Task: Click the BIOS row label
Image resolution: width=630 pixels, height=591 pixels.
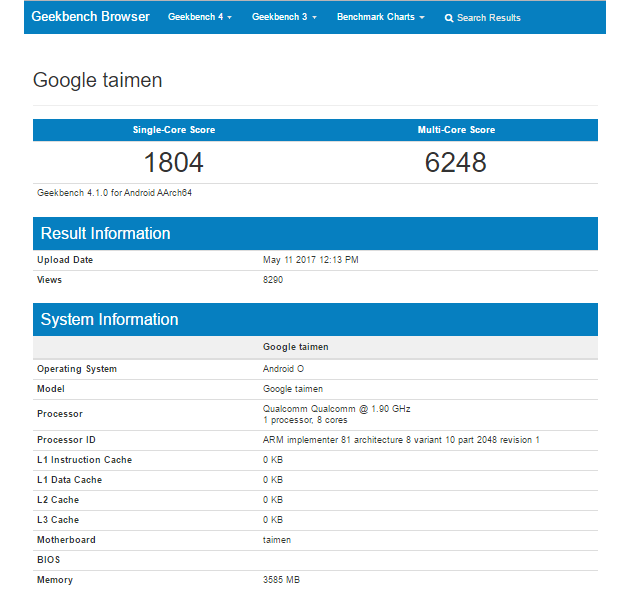Action: (x=49, y=560)
